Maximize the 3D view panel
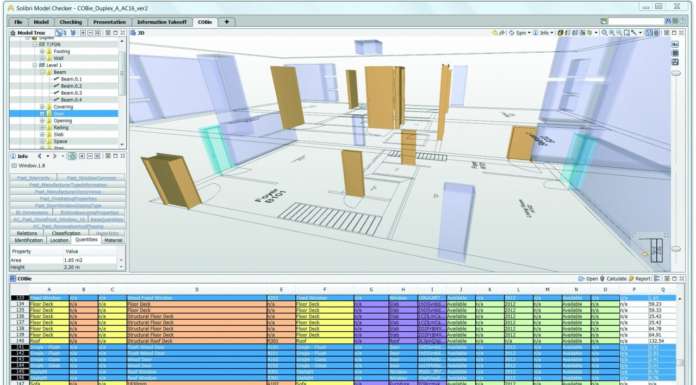 pos(674,33)
